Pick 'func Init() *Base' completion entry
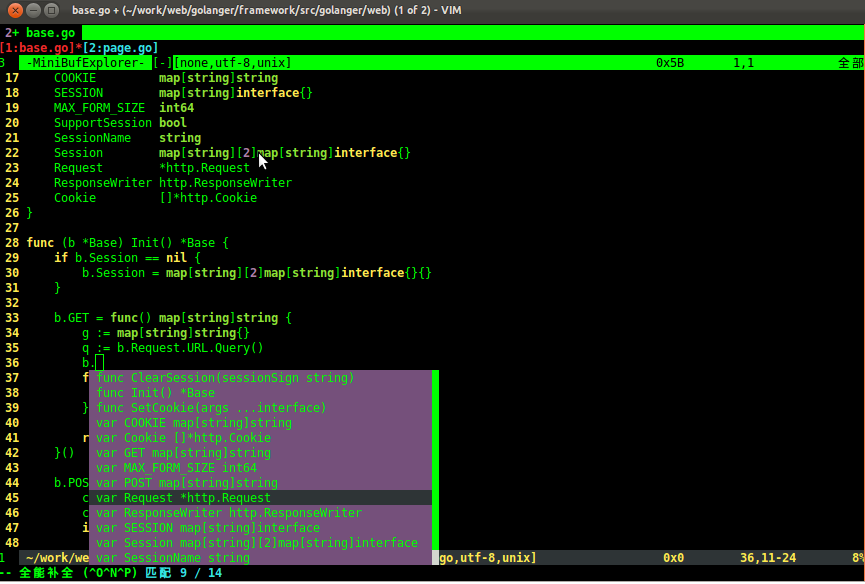 pos(155,393)
